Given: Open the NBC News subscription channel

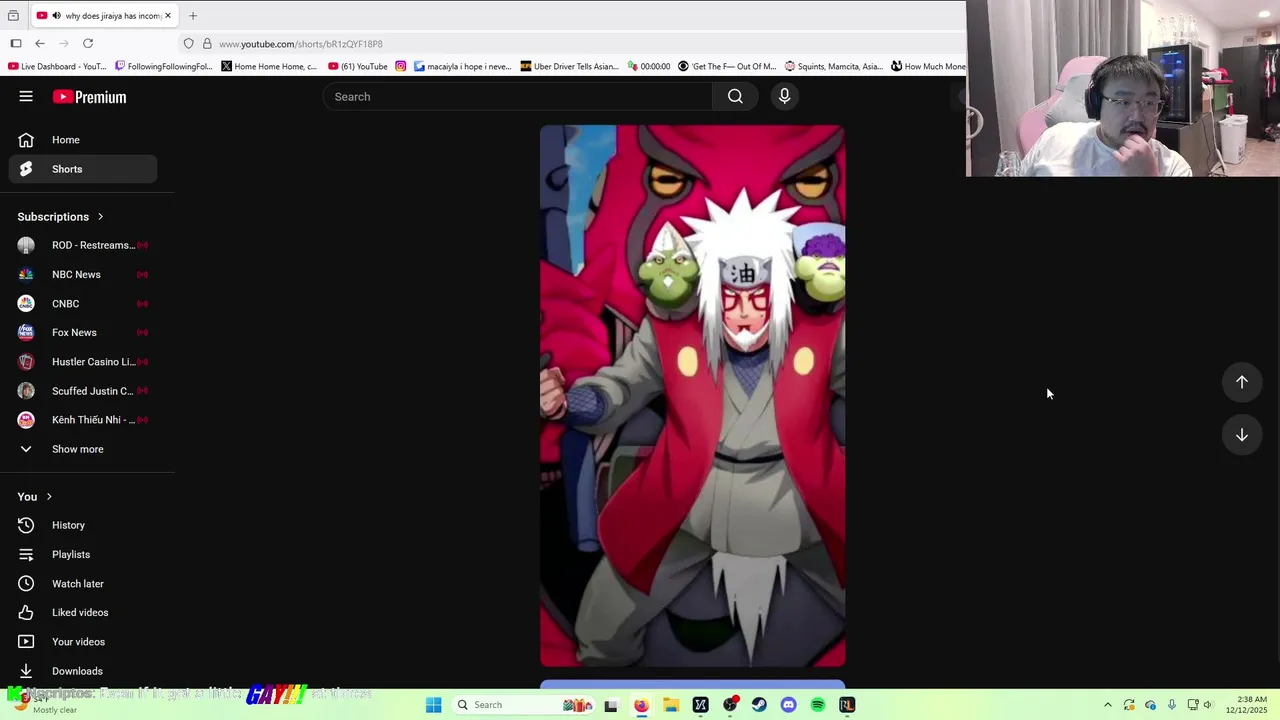Looking at the screenshot, I should [x=83, y=274].
